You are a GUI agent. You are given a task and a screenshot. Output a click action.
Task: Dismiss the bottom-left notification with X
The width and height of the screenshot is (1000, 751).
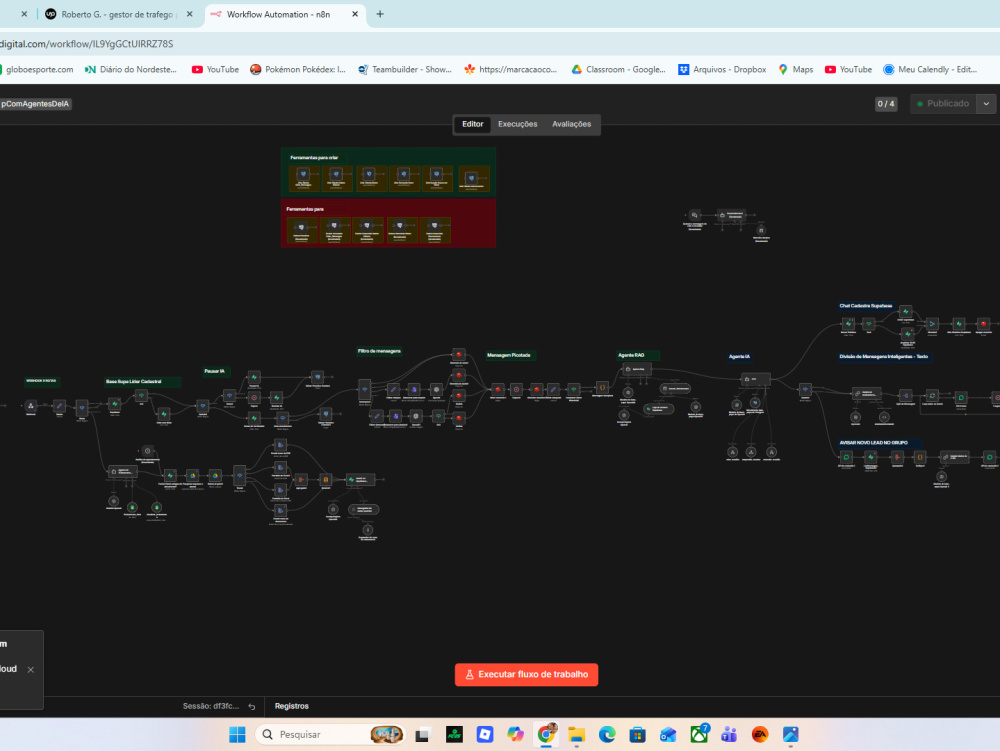(x=31, y=669)
